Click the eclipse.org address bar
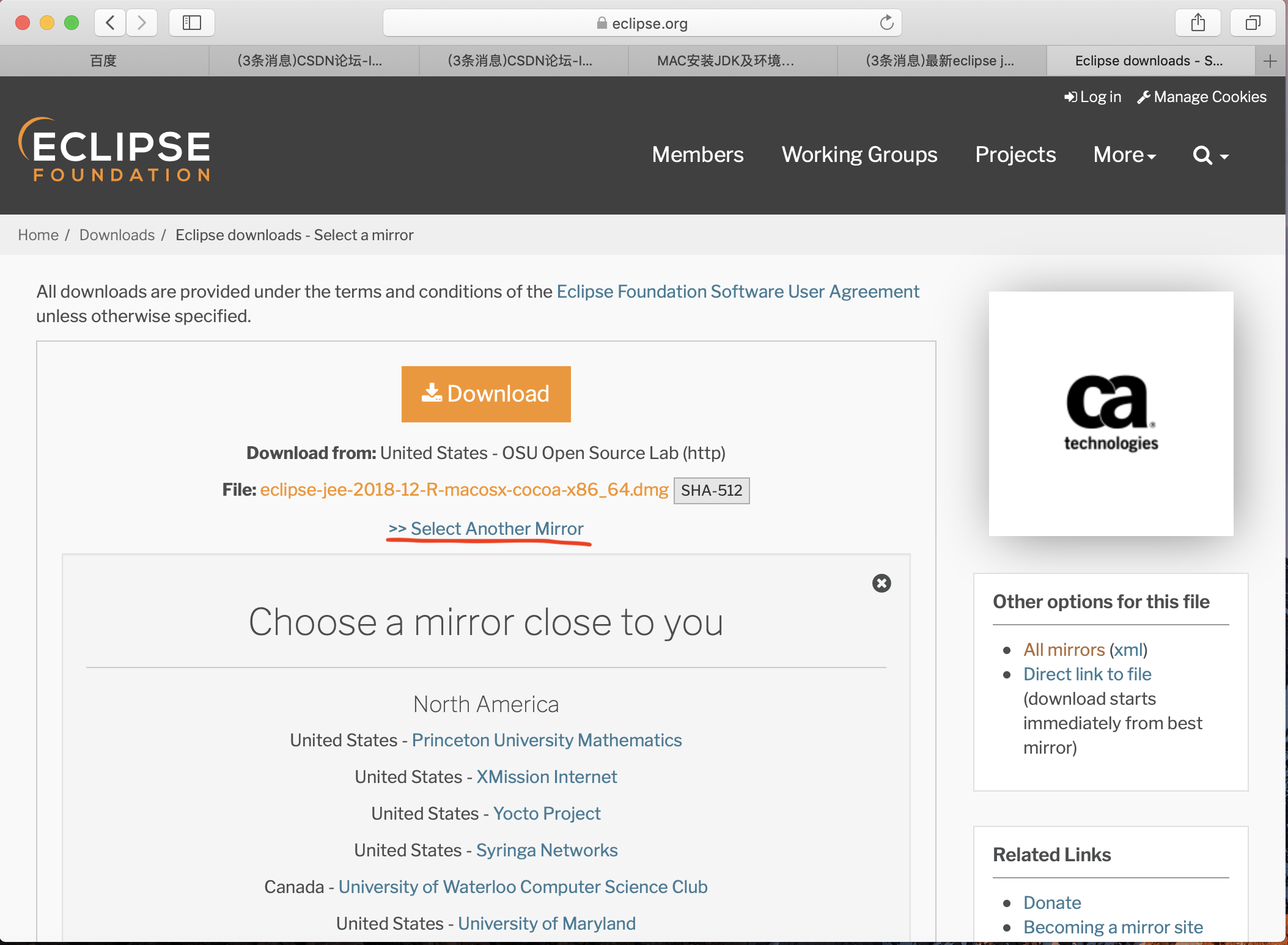 tap(642, 23)
